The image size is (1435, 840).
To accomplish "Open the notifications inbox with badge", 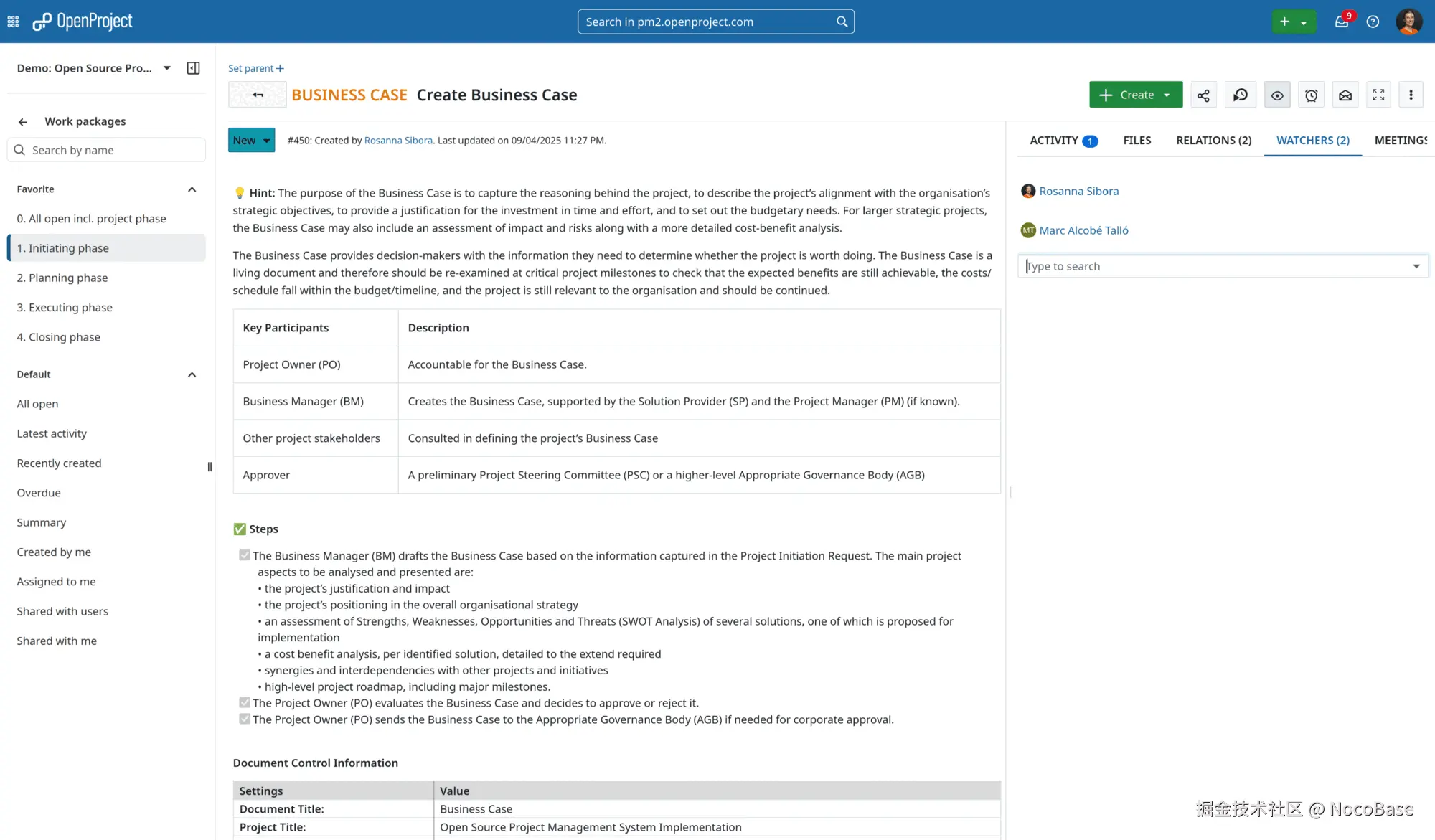I will pyautogui.click(x=1341, y=22).
